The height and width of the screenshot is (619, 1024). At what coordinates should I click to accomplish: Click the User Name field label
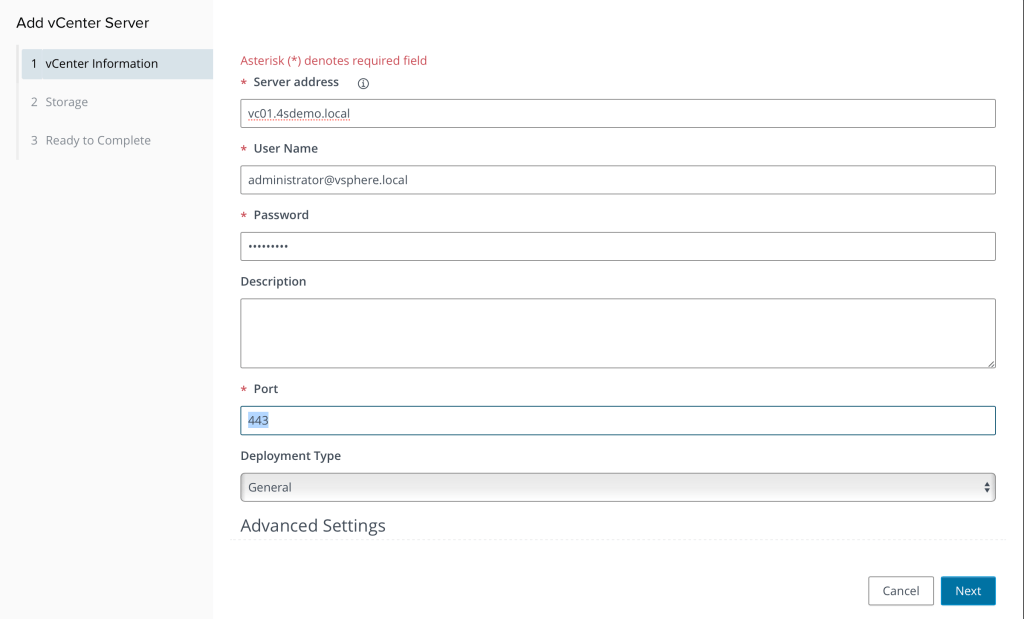(x=285, y=148)
